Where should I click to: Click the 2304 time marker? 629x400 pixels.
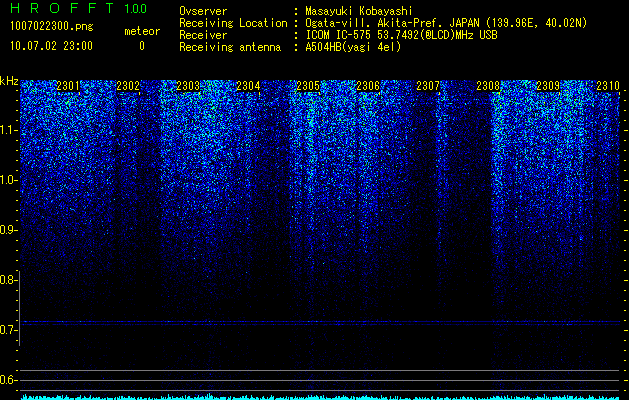point(248,86)
